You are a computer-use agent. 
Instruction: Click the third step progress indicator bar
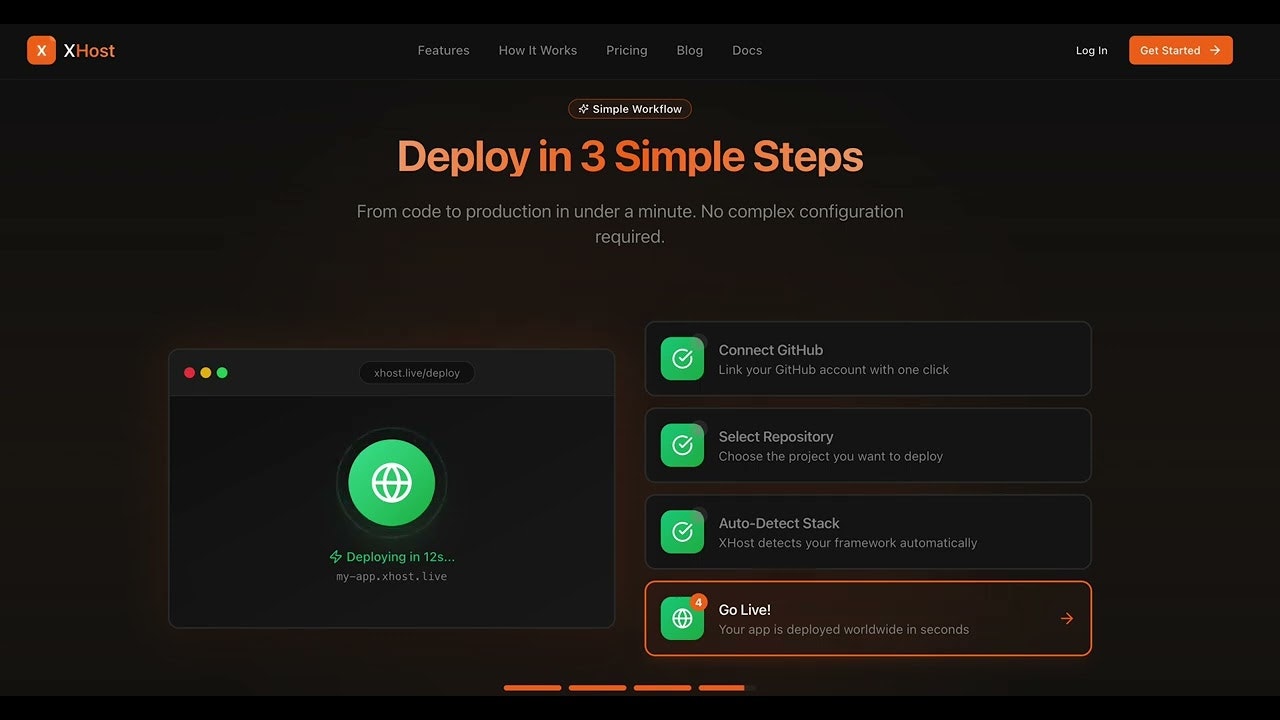[x=662, y=688]
